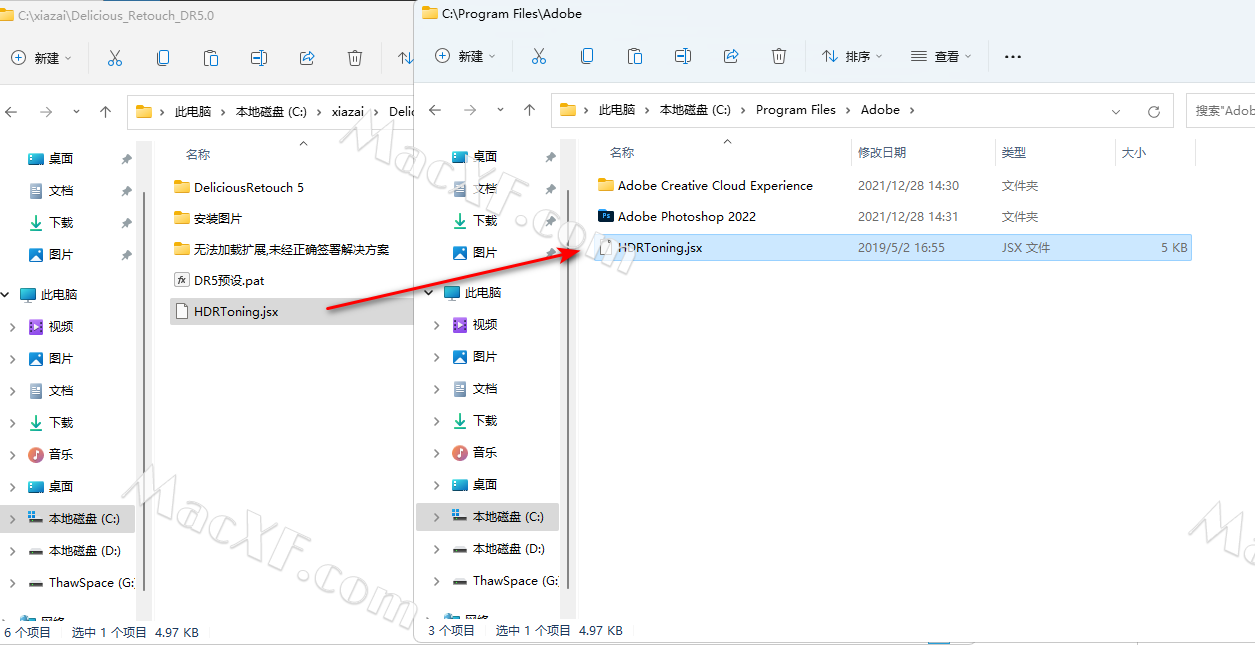Click the Share icon in the Delicious_Retouch window toolbar

[307, 58]
